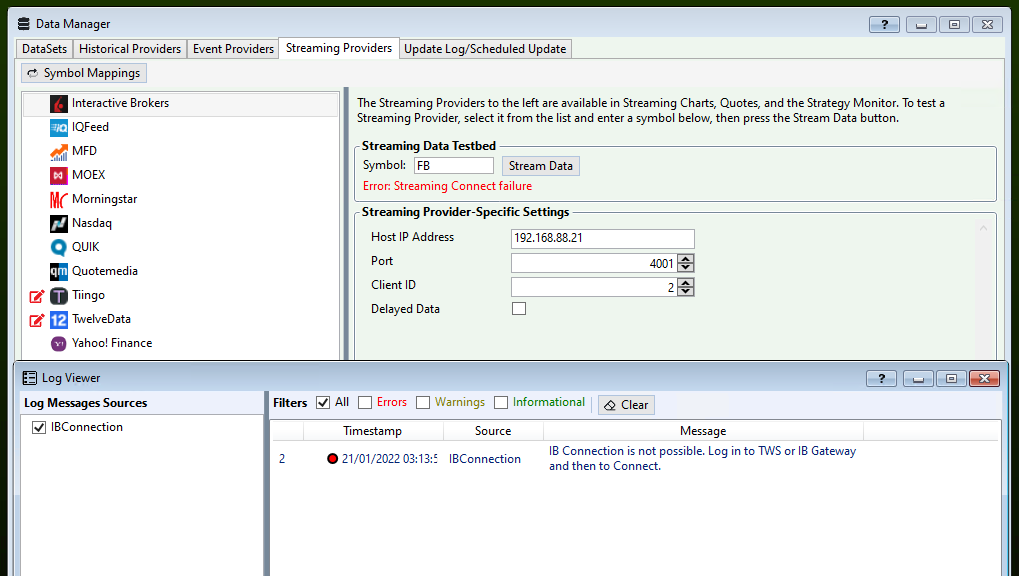This screenshot has width=1019, height=576.
Task: Click the MOEX provider icon
Action: pos(58,176)
